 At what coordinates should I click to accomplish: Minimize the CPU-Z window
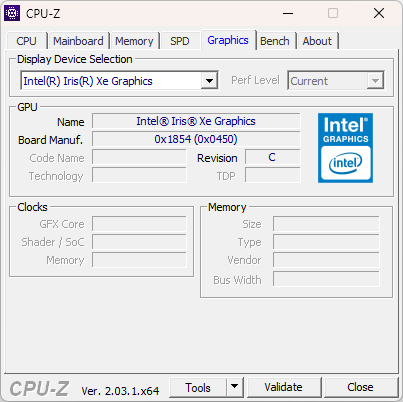(288, 13)
